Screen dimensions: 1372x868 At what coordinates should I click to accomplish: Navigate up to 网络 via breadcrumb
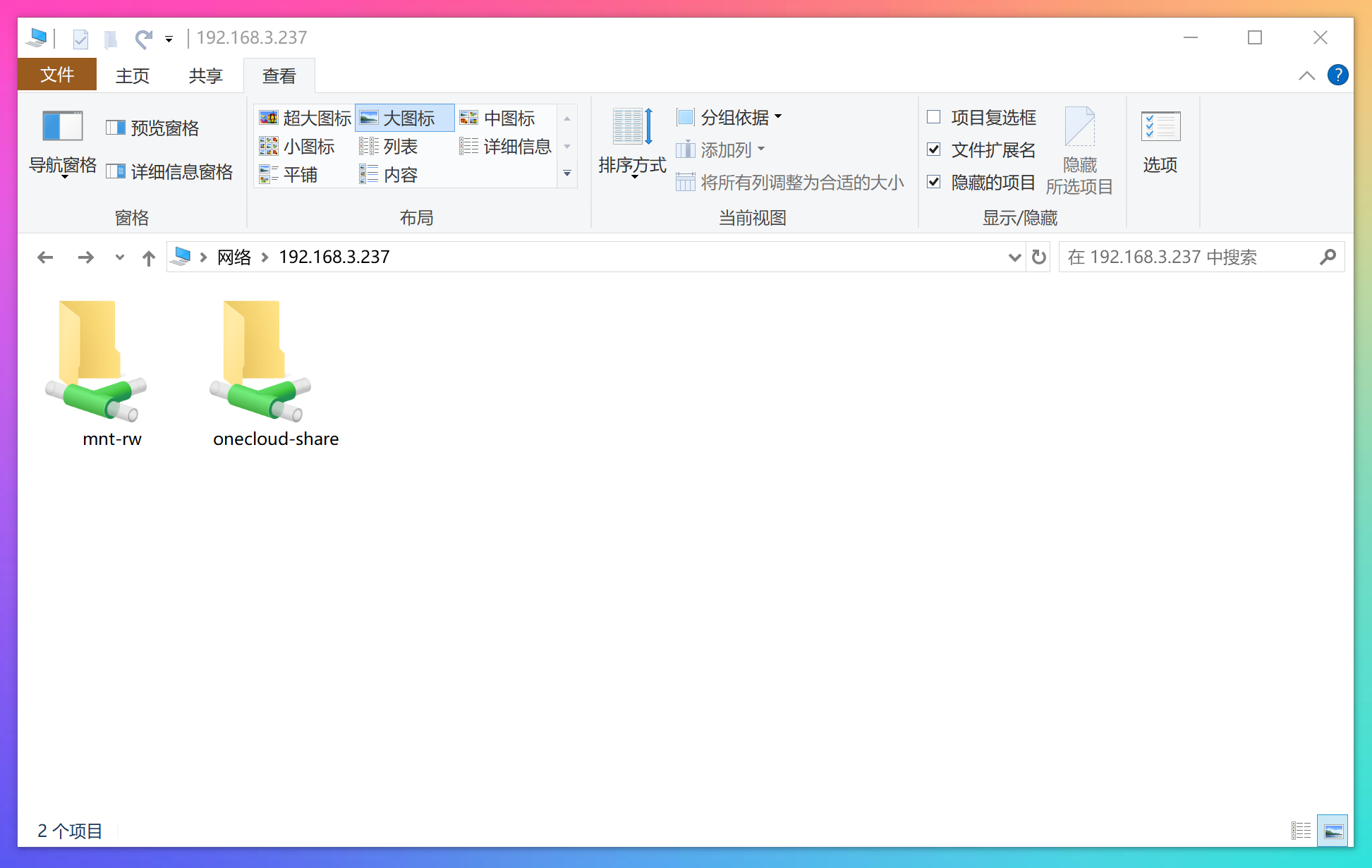(233, 257)
